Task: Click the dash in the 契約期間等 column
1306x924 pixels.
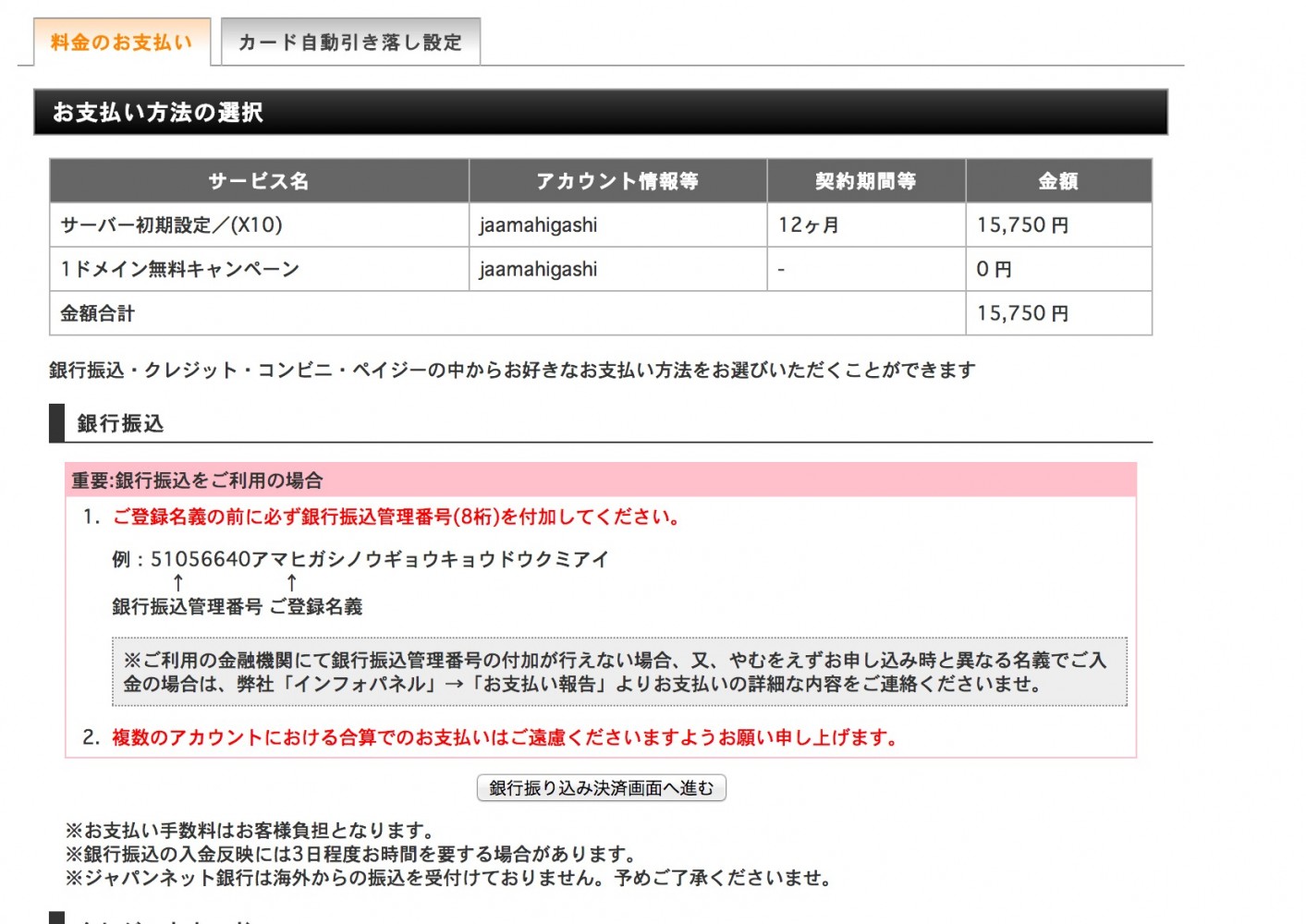Action: point(781,269)
